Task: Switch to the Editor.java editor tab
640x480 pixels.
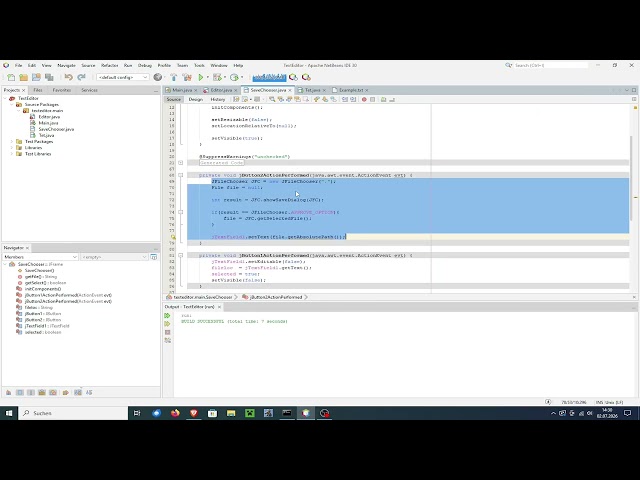Action: click(221, 90)
